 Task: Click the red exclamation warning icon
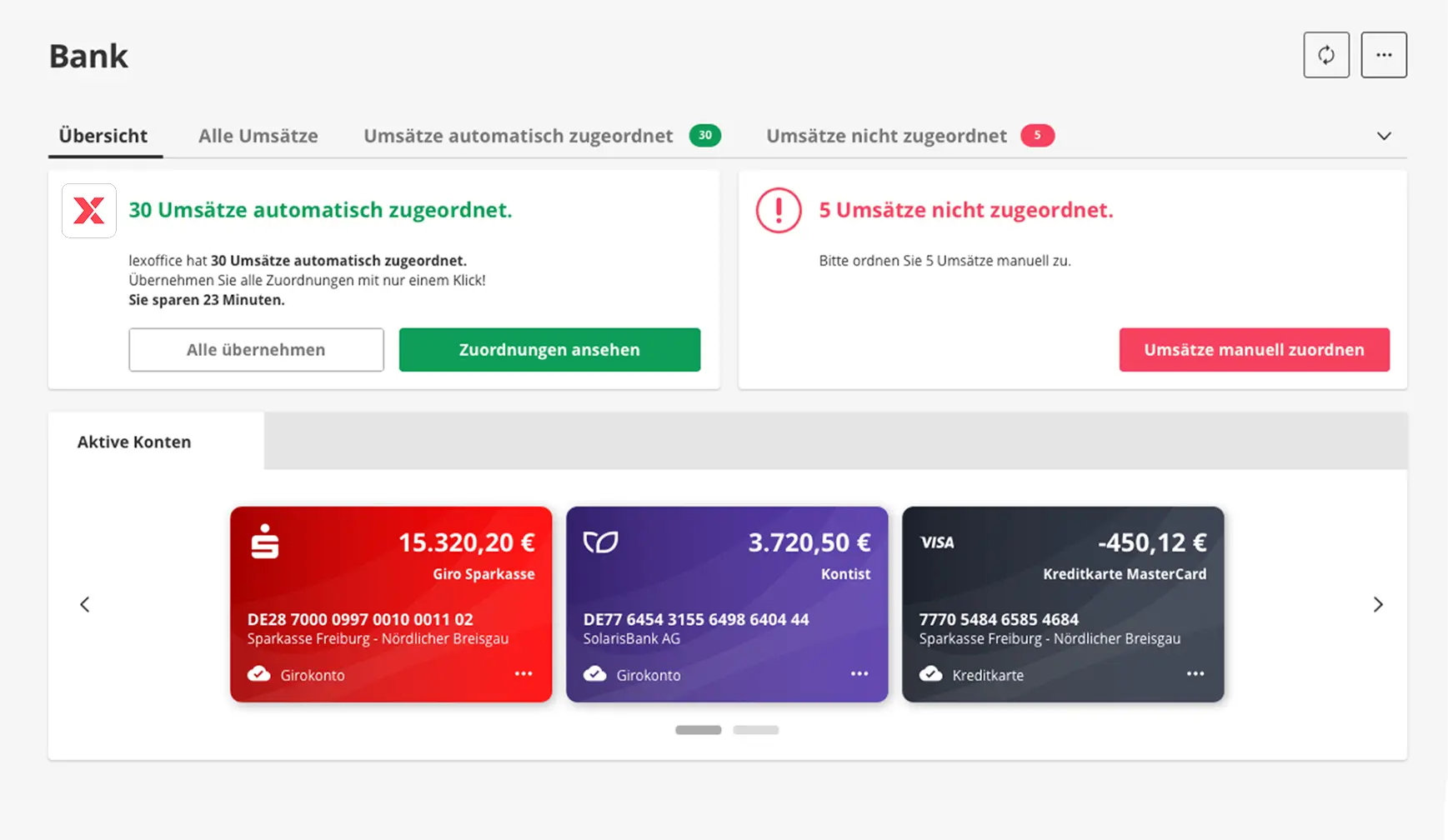tap(779, 210)
